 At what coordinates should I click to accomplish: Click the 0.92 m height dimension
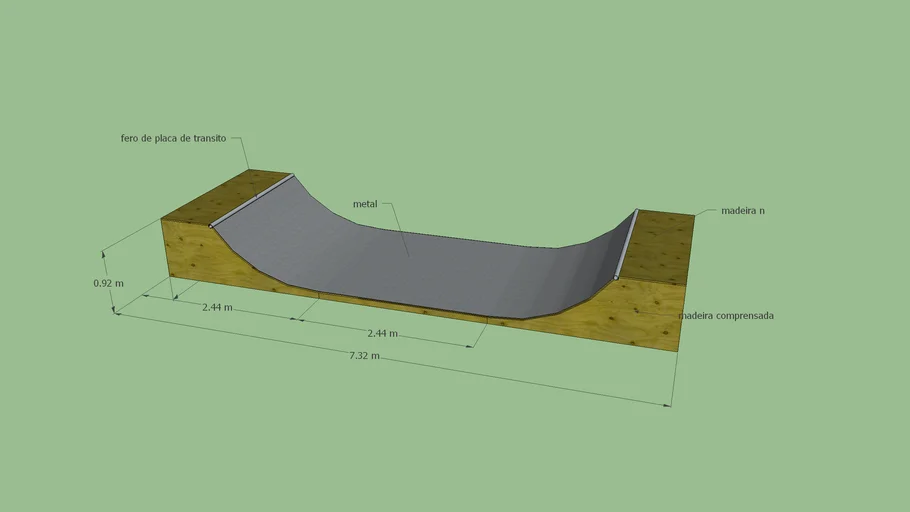109,283
